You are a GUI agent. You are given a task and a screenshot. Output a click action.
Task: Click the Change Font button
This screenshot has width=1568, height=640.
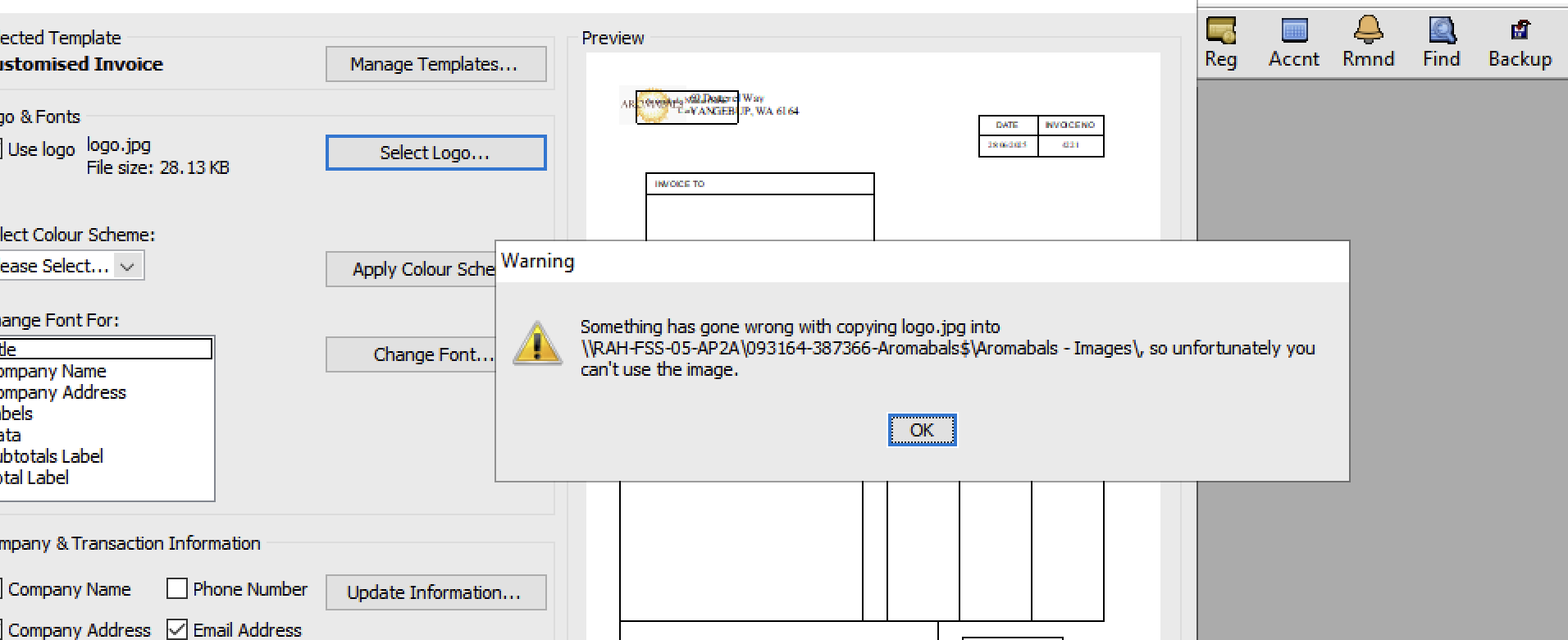[x=411, y=354]
